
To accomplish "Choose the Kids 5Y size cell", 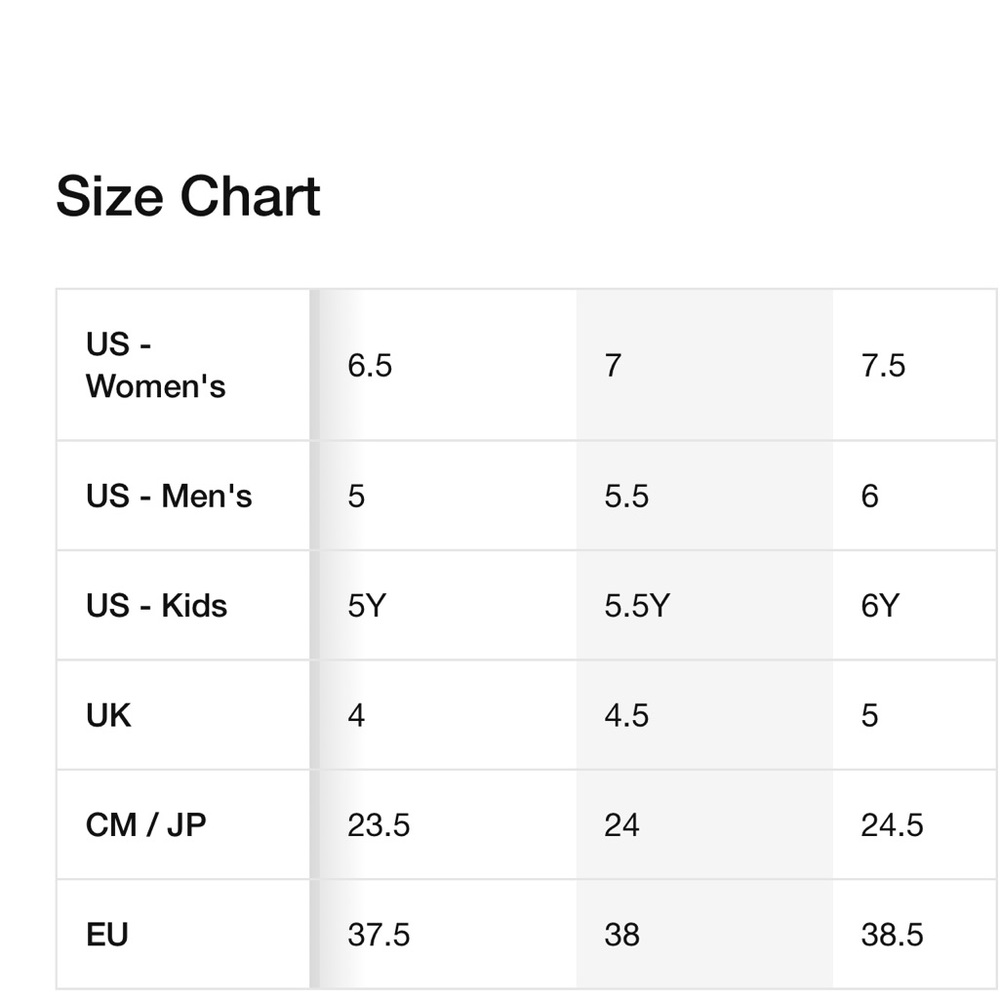I will coord(448,605).
